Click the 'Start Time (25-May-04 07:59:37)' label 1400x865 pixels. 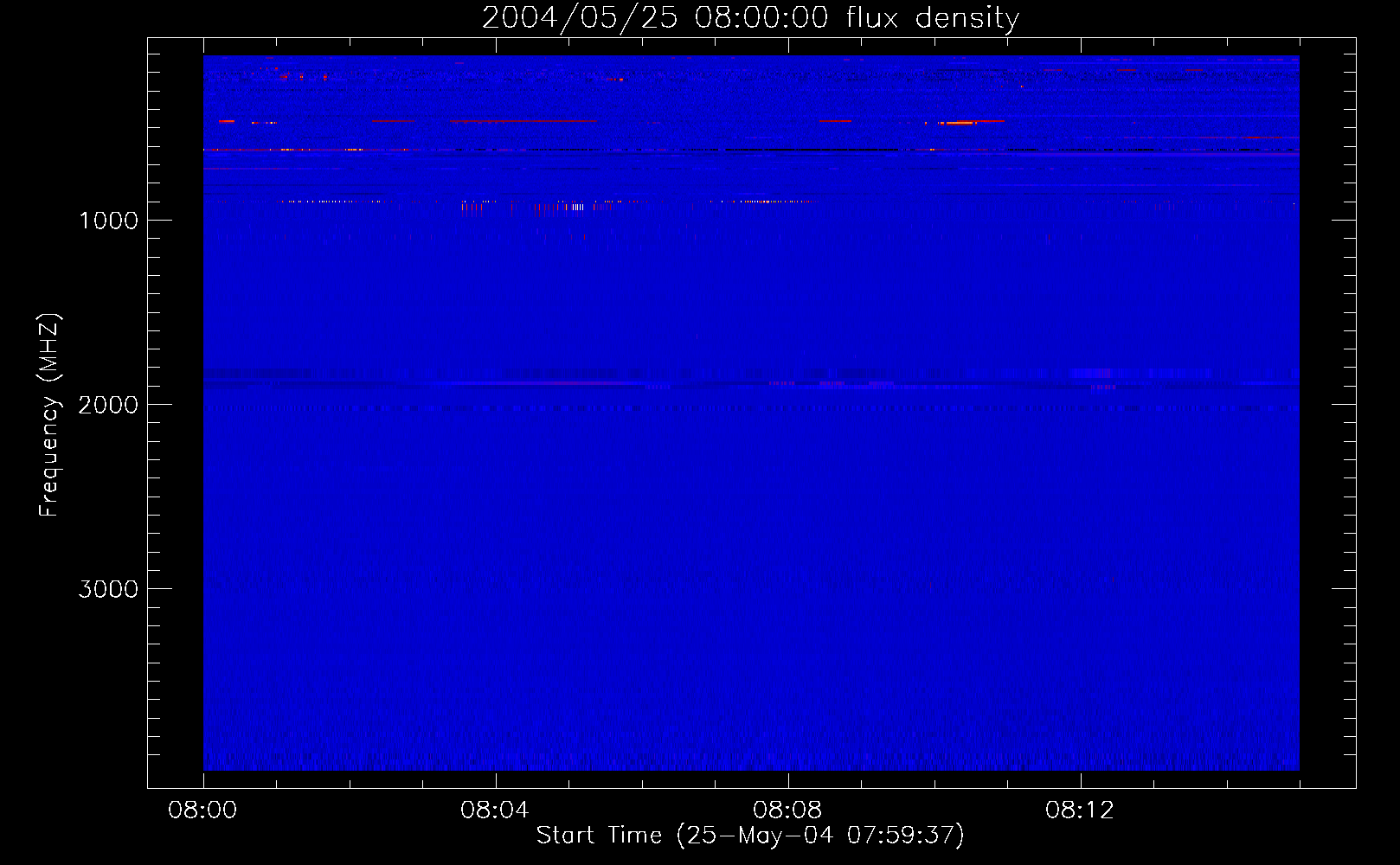point(750,836)
